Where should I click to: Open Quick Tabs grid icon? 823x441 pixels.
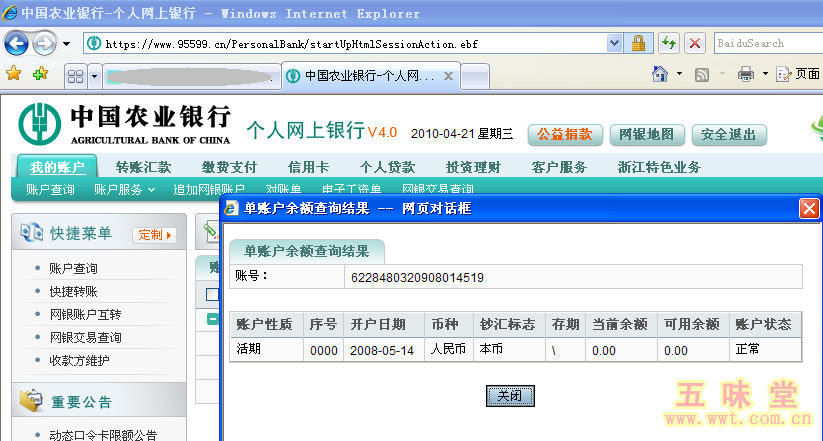point(75,76)
